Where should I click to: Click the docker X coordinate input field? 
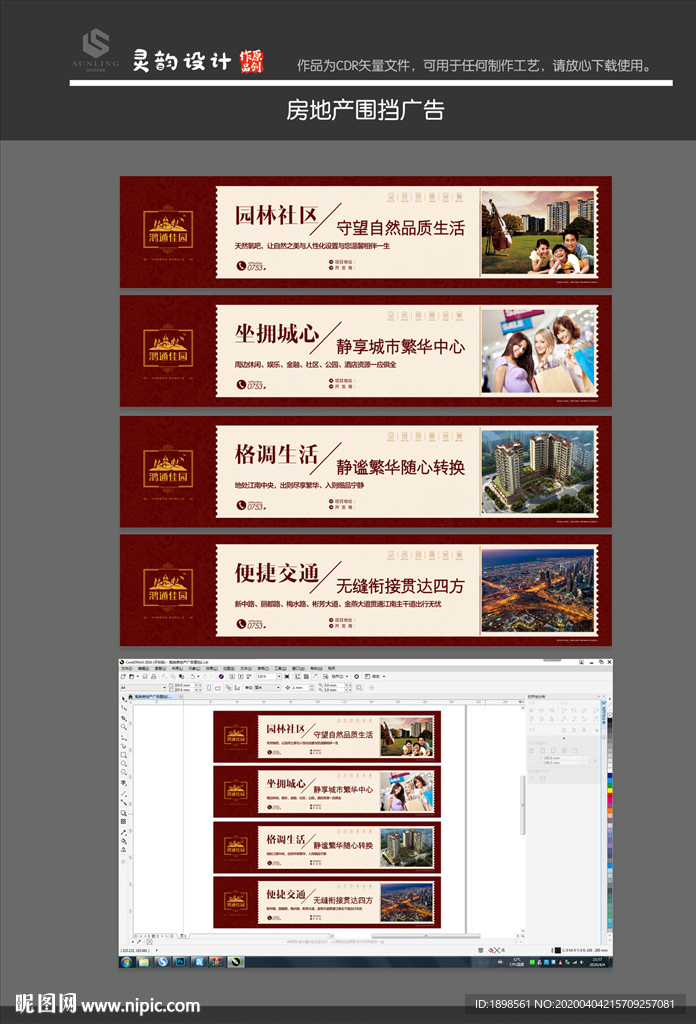[562, 758]
